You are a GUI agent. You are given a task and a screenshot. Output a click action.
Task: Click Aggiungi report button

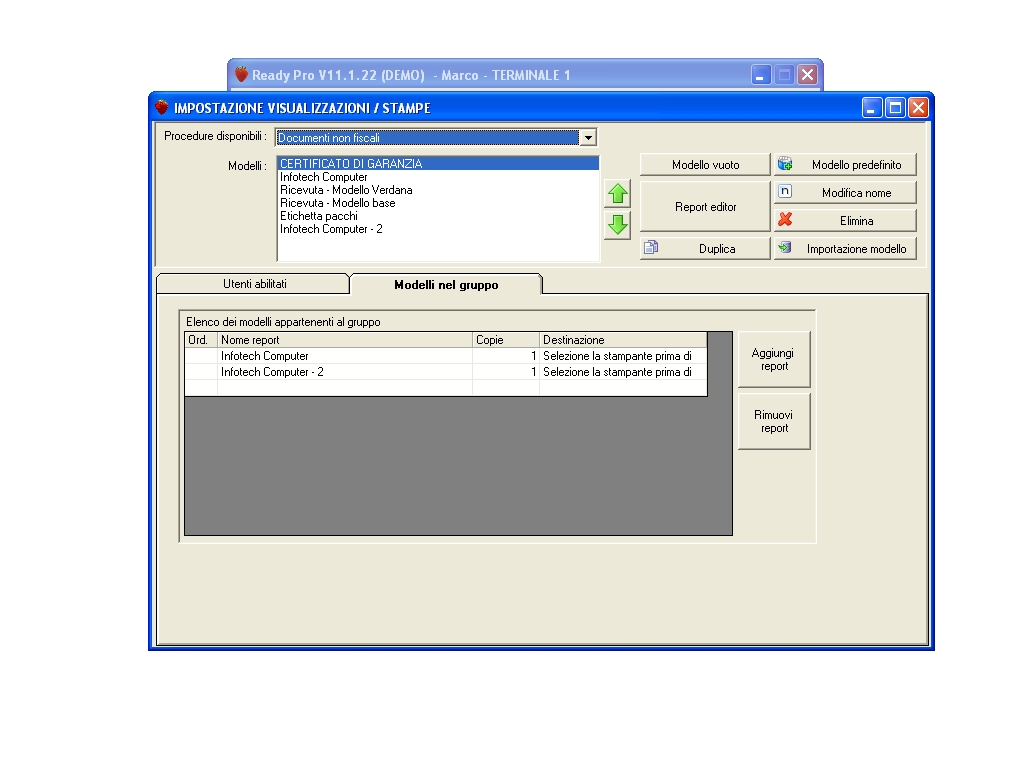(774, 359)
